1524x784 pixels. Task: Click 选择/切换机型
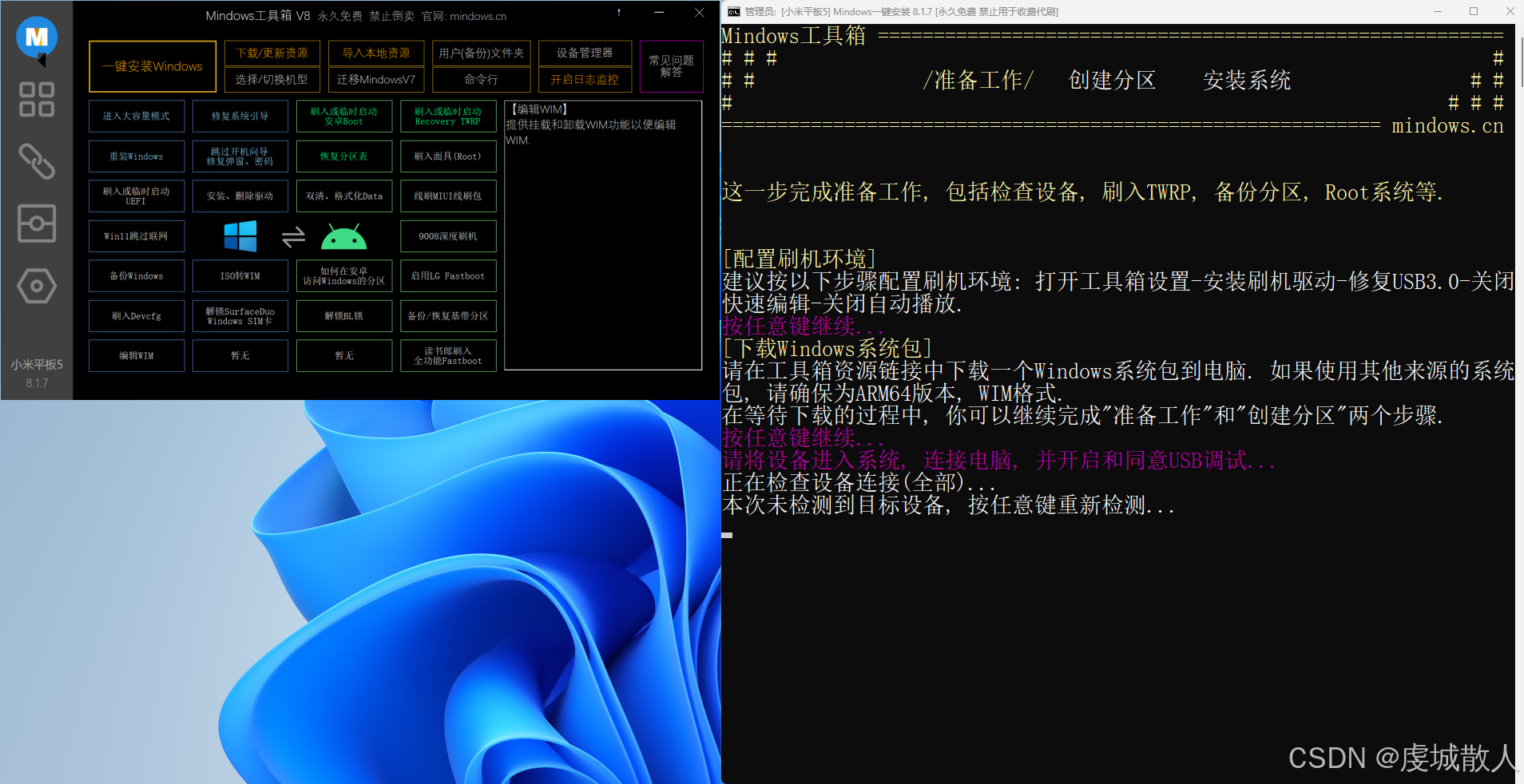(x=272, y=79)
